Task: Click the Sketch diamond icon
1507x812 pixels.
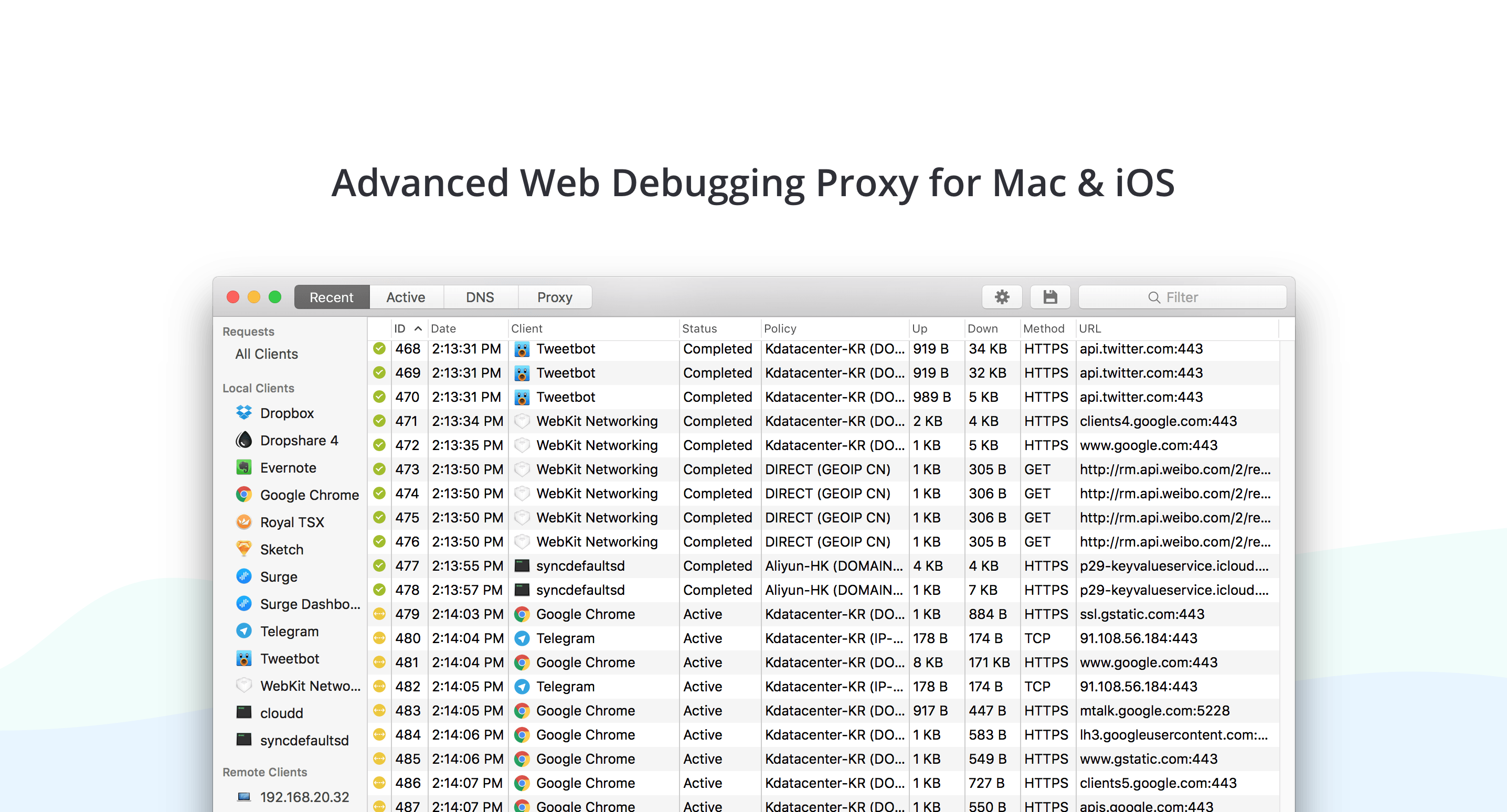Action: click(x=244, y=549)
